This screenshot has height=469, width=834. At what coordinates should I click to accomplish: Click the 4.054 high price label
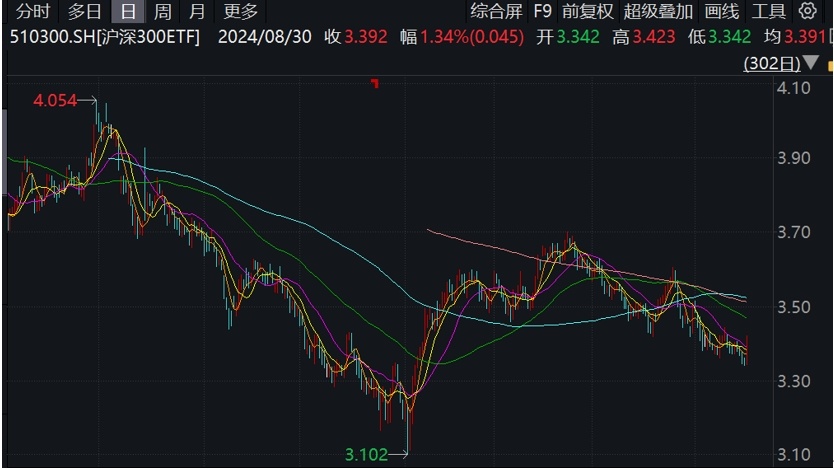click(x=55, y=101)
